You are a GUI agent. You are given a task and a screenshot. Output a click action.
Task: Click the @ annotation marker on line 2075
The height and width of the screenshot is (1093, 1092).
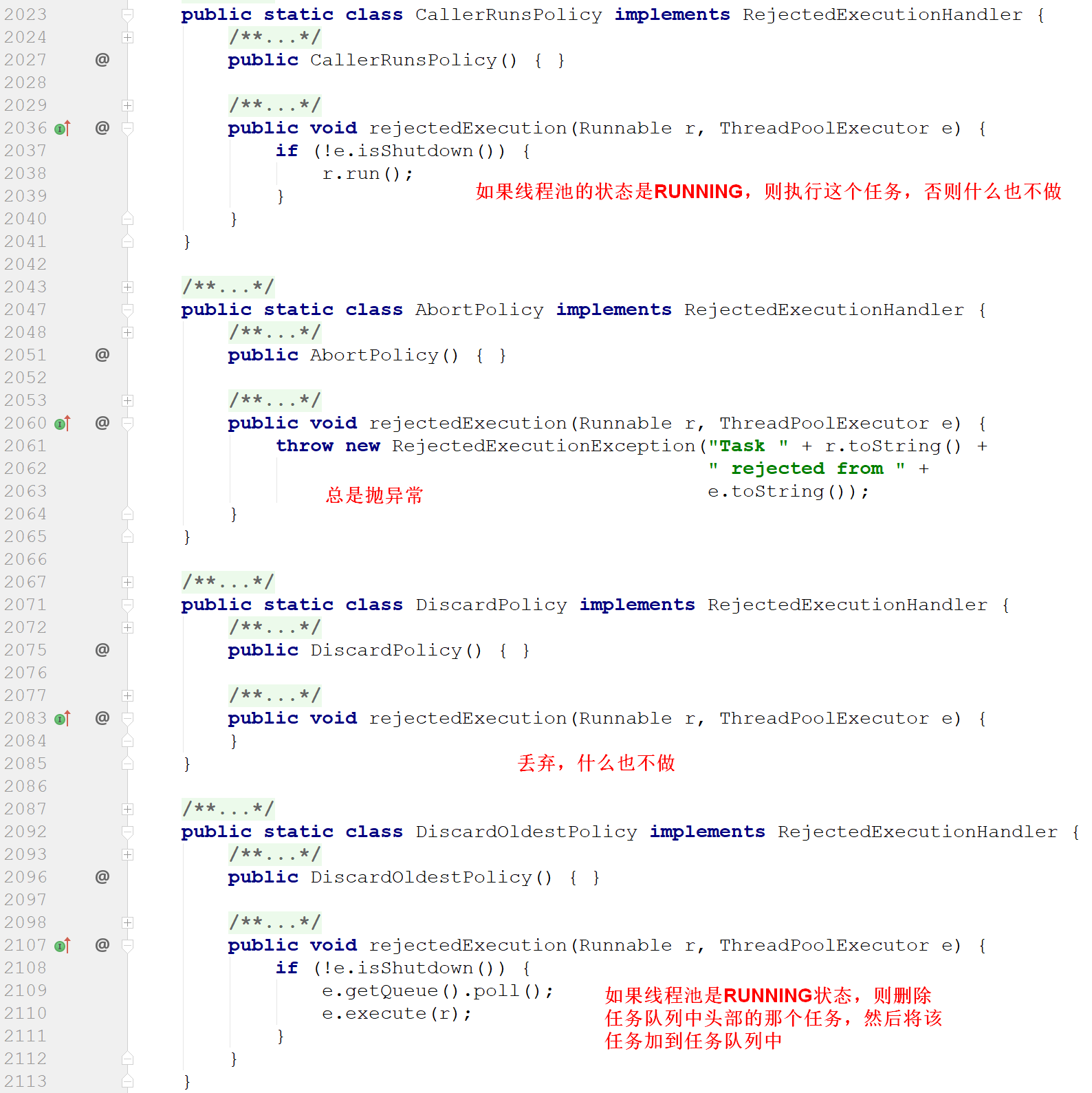[x=102, y=650]
